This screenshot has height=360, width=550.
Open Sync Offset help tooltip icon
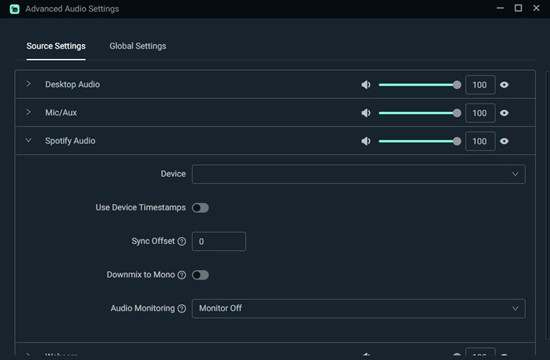point(182,241)
